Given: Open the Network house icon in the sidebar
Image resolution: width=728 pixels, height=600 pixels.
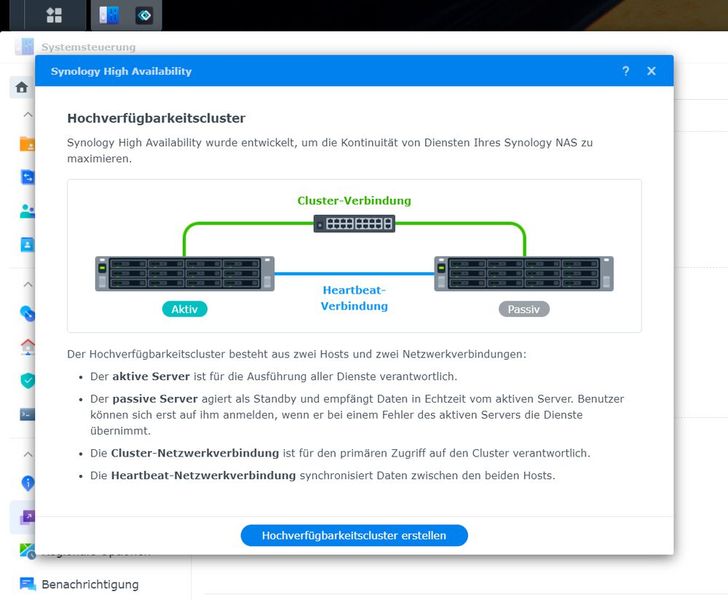Looking at the screenshot, I should pyautogui.click(x=27, y=347).
